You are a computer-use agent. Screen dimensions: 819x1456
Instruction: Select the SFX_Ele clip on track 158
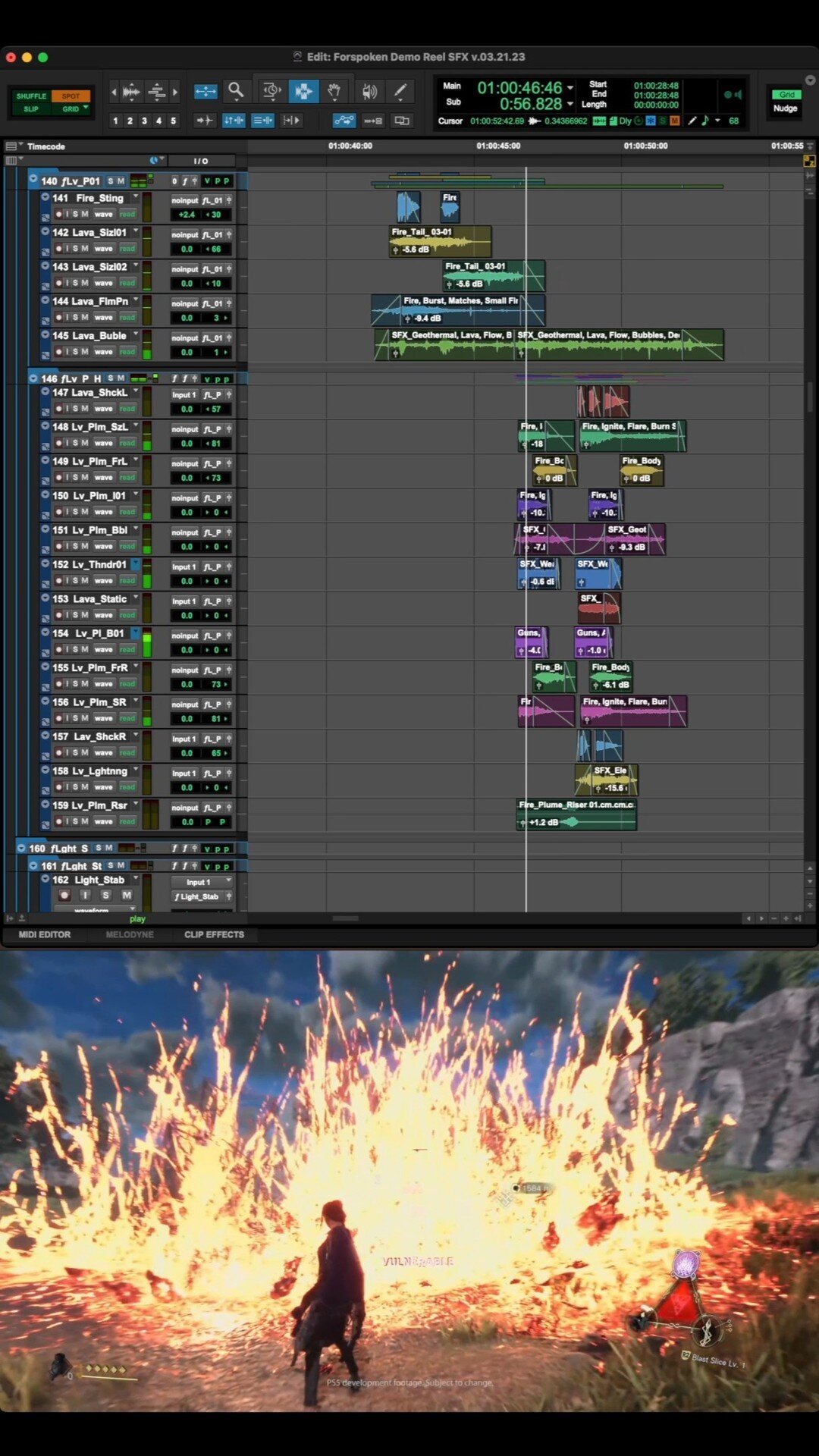[606, 780]
